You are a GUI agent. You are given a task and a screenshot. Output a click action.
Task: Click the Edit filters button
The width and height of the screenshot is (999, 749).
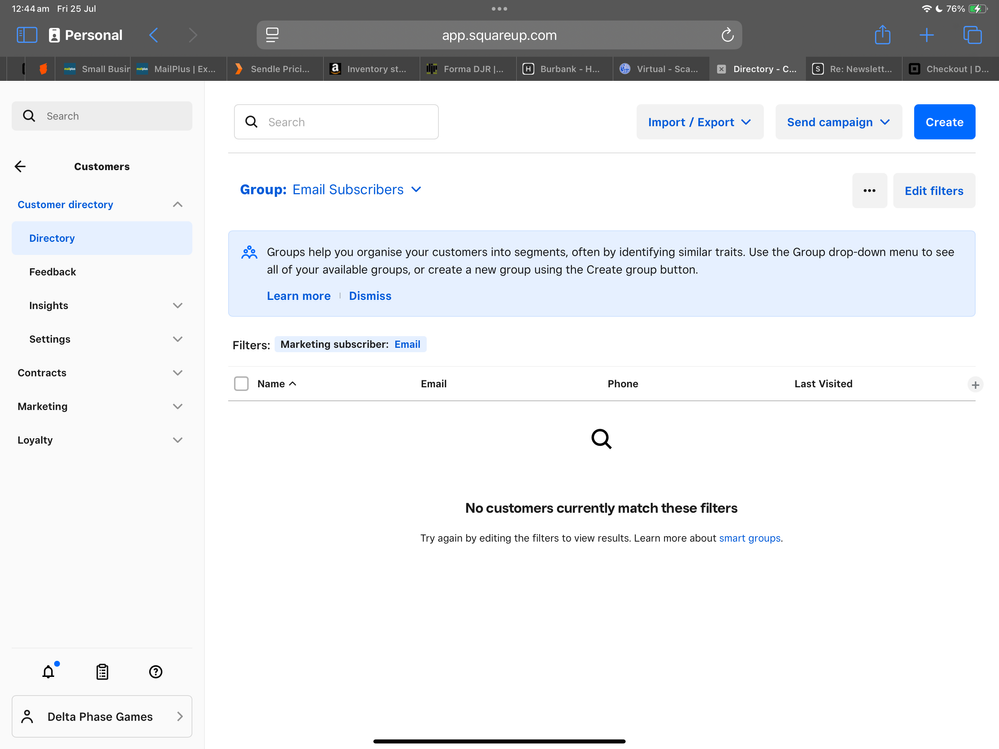933,191
